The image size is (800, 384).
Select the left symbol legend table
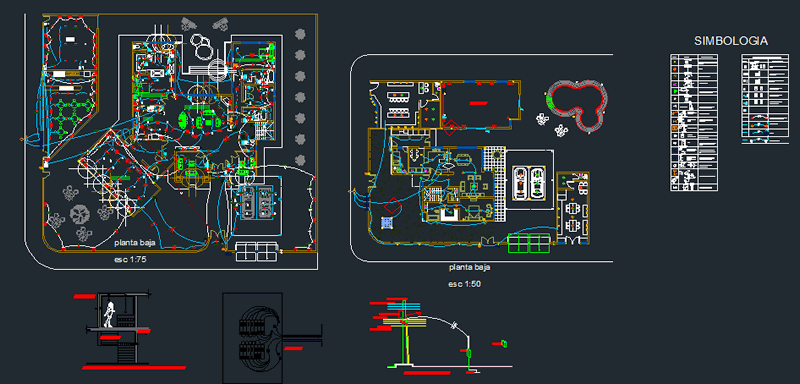point(694,122)
